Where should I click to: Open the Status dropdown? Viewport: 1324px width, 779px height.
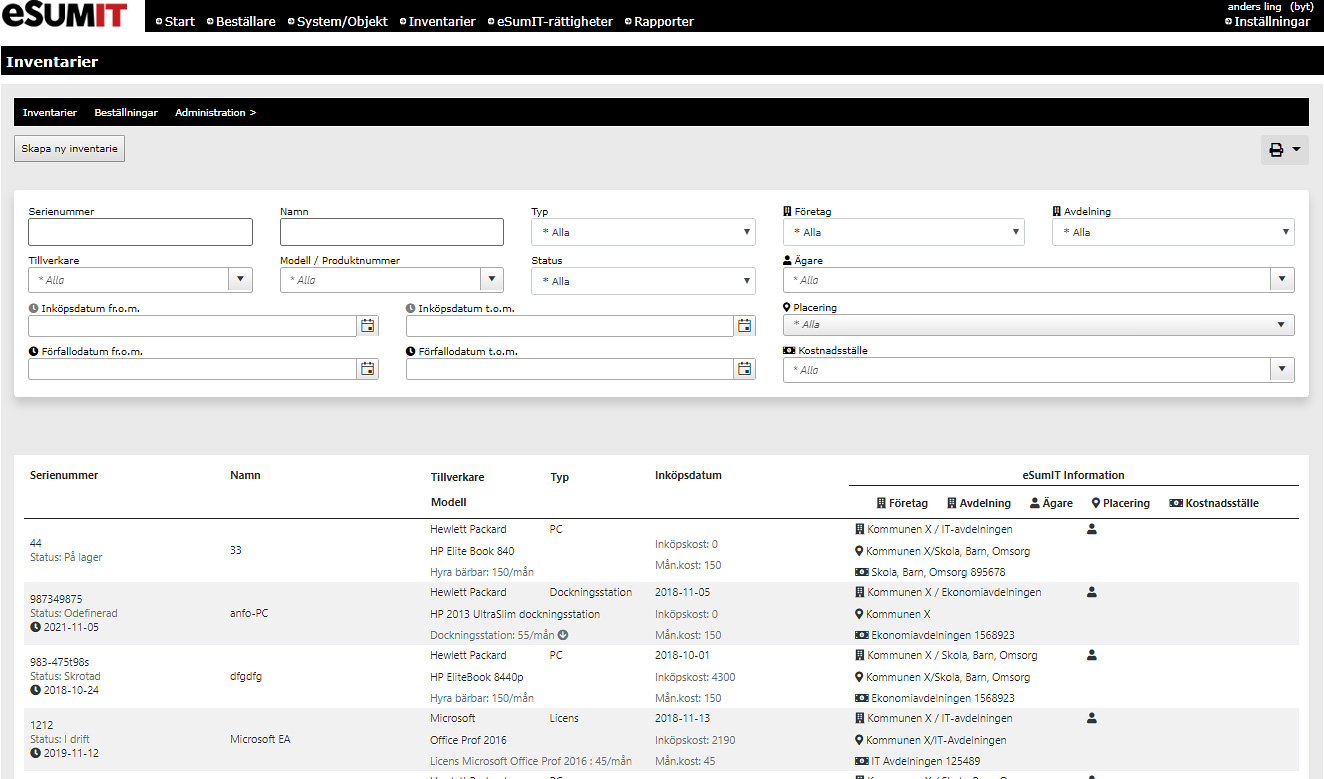click(643, 281)
